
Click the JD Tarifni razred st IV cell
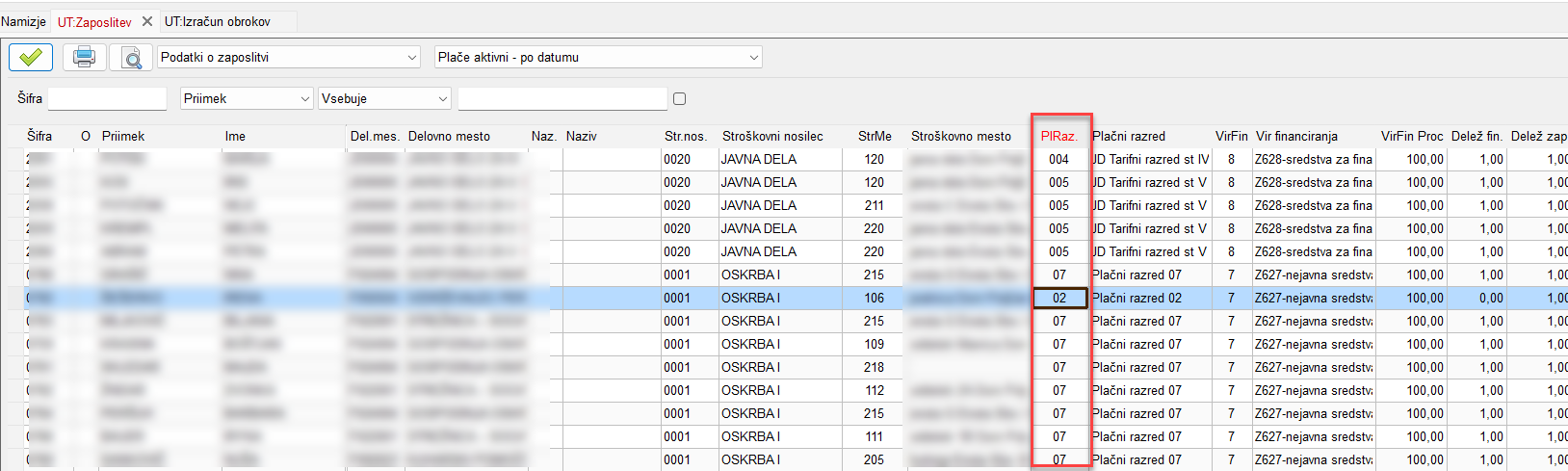tap(1150, 159)
